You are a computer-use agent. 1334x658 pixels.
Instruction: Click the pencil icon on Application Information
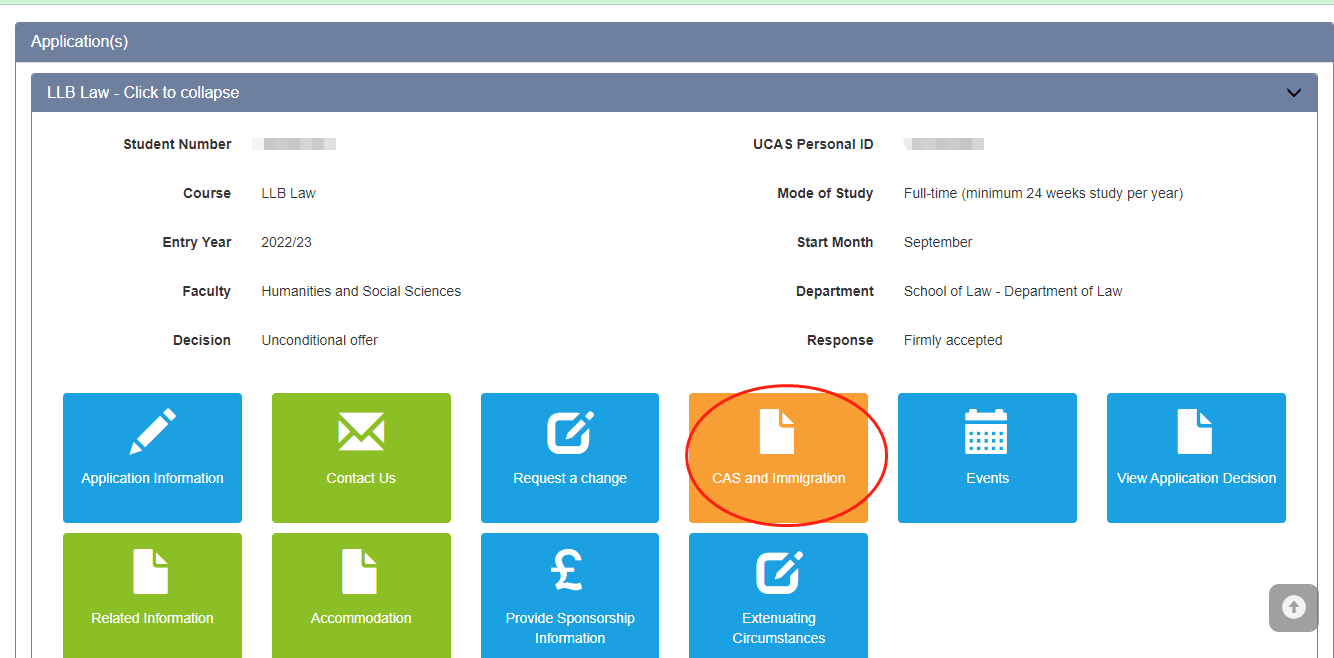(x=152, y=432)
